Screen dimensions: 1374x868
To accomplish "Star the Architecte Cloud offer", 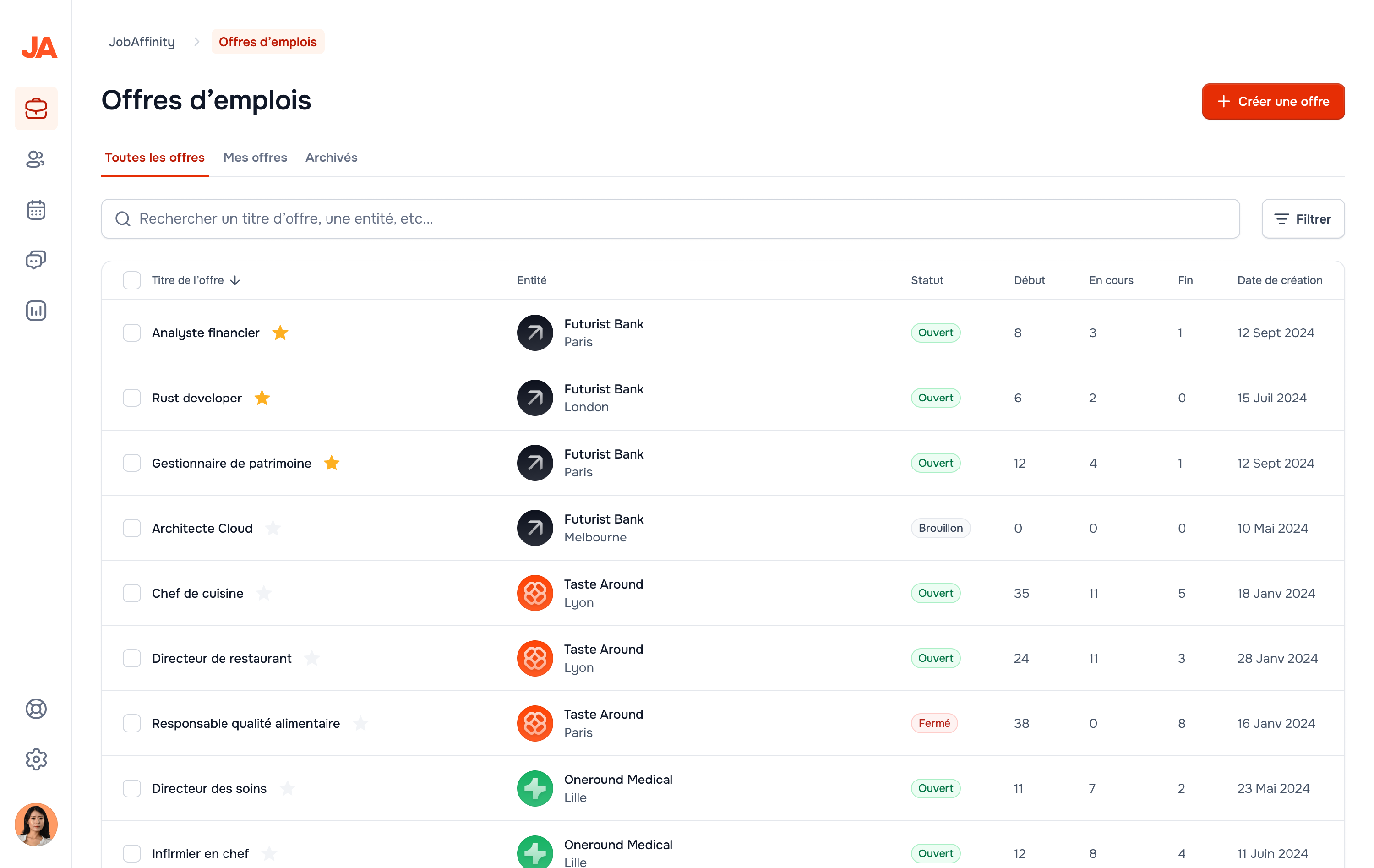I will 273,528.
